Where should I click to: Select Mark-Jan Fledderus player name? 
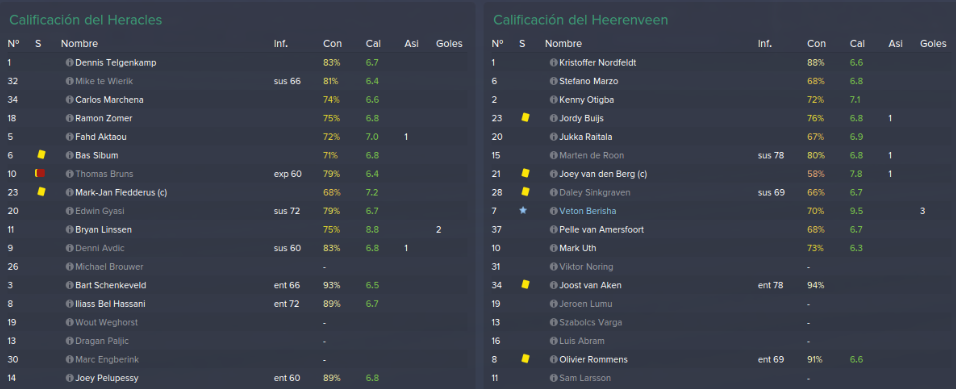[121, 192]
